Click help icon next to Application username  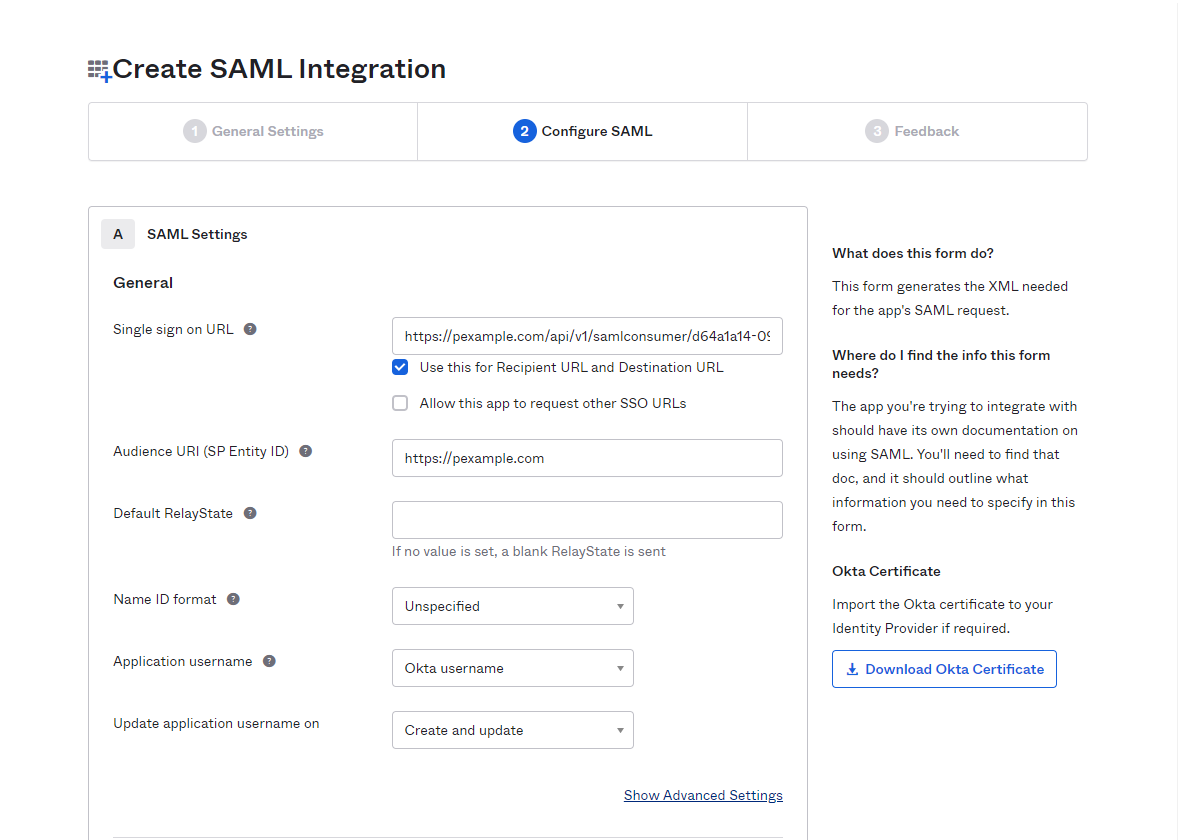(x=269, y=661)
